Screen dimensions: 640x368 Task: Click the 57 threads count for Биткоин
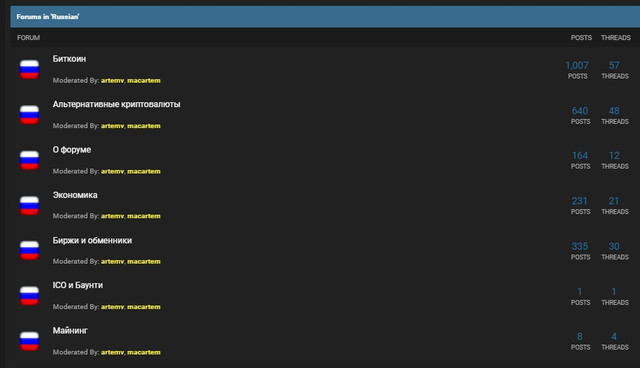click(x=614, y=65)
